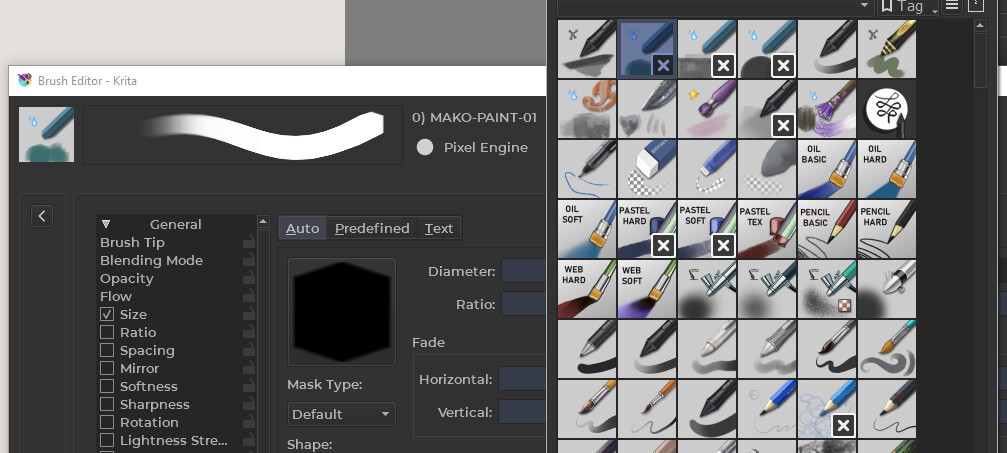This screenshot has height=453, width=1007.
Task: Choose the white eraser block preset
Action: [647, 169]
